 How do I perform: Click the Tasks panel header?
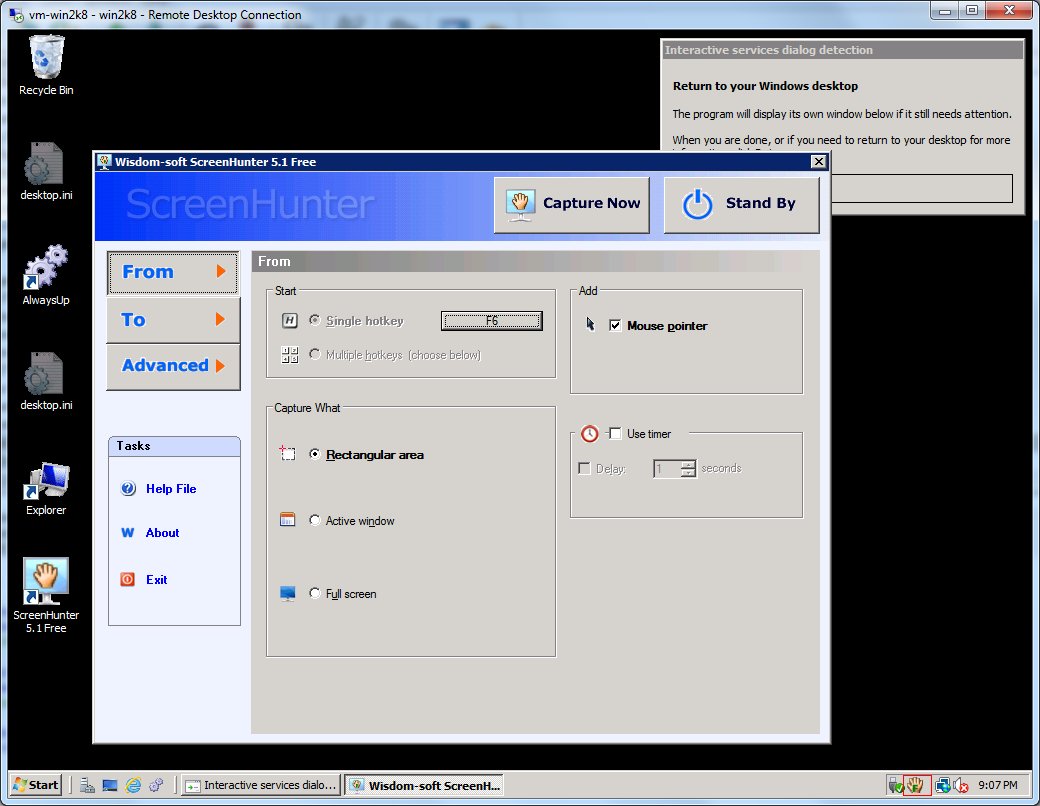tap(174, 446)
